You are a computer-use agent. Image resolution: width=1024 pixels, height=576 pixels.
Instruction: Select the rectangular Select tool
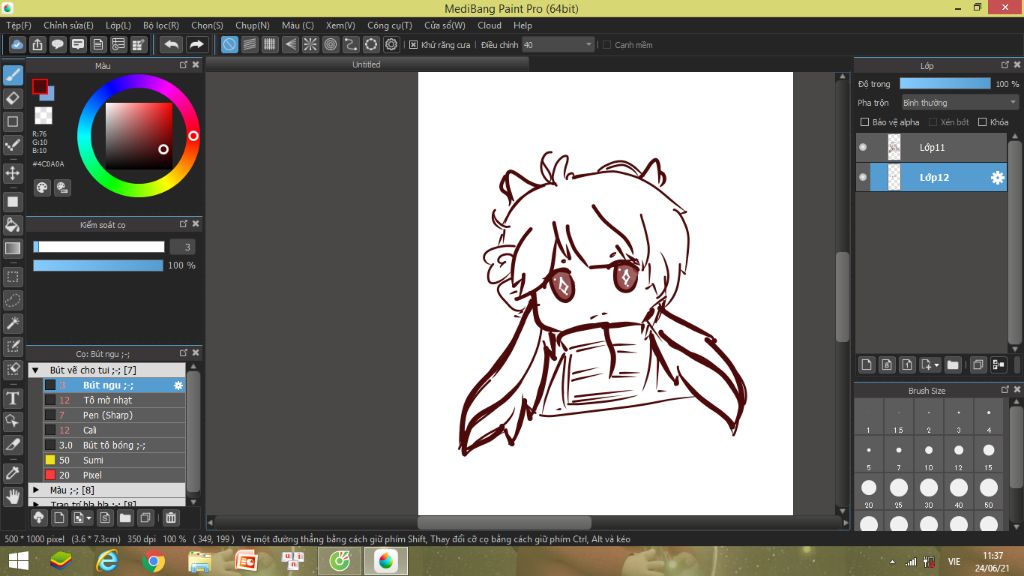point(12,277)
